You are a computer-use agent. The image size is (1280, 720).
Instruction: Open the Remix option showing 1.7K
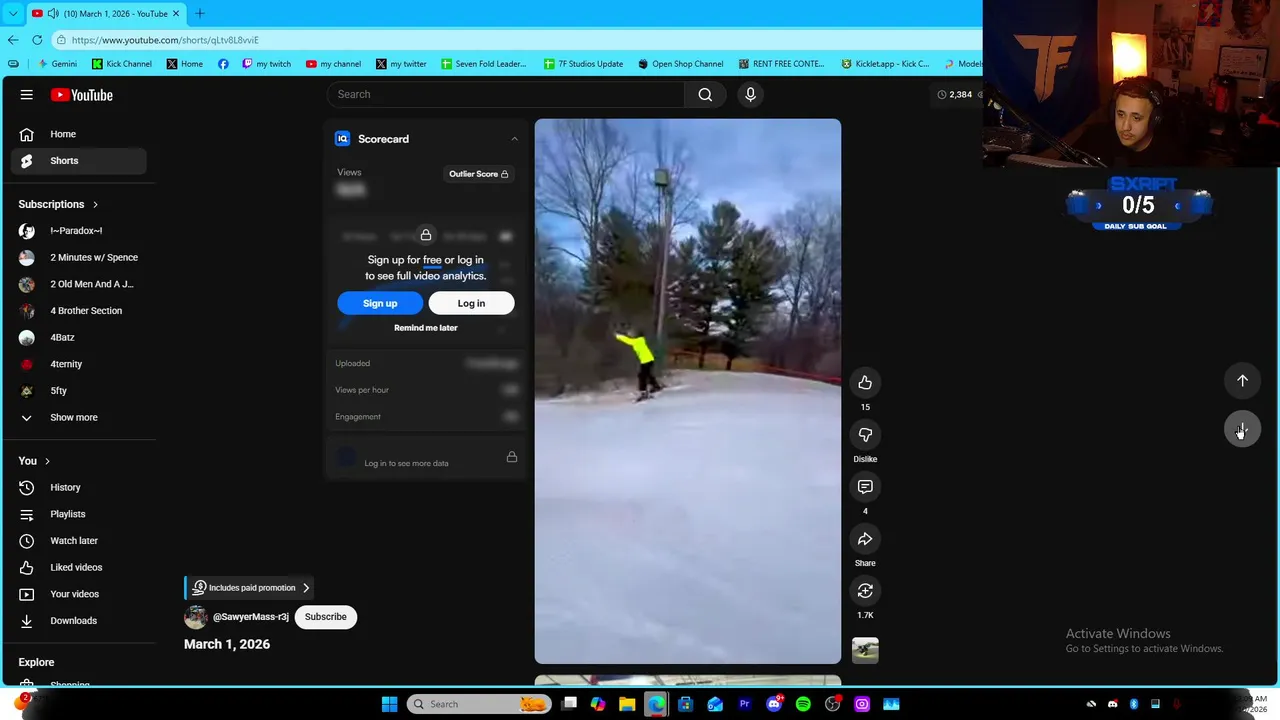(865, 591)
